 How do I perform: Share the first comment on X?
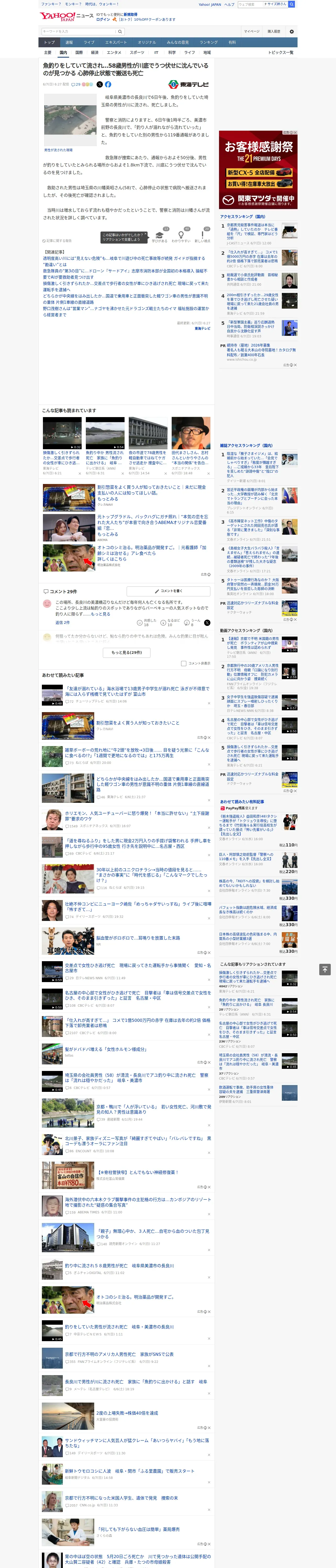click(x=207, y=623)
